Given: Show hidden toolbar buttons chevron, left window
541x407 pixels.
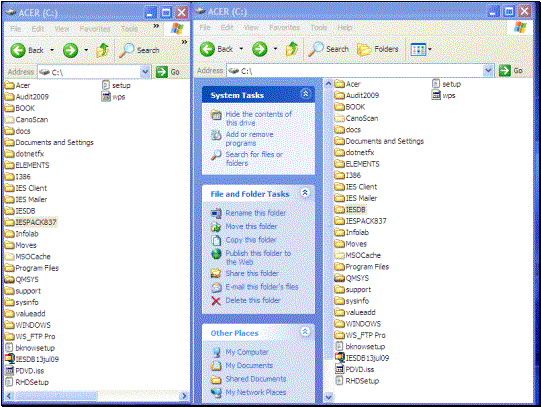Looking at the screenshot, I should pos(185,42).
